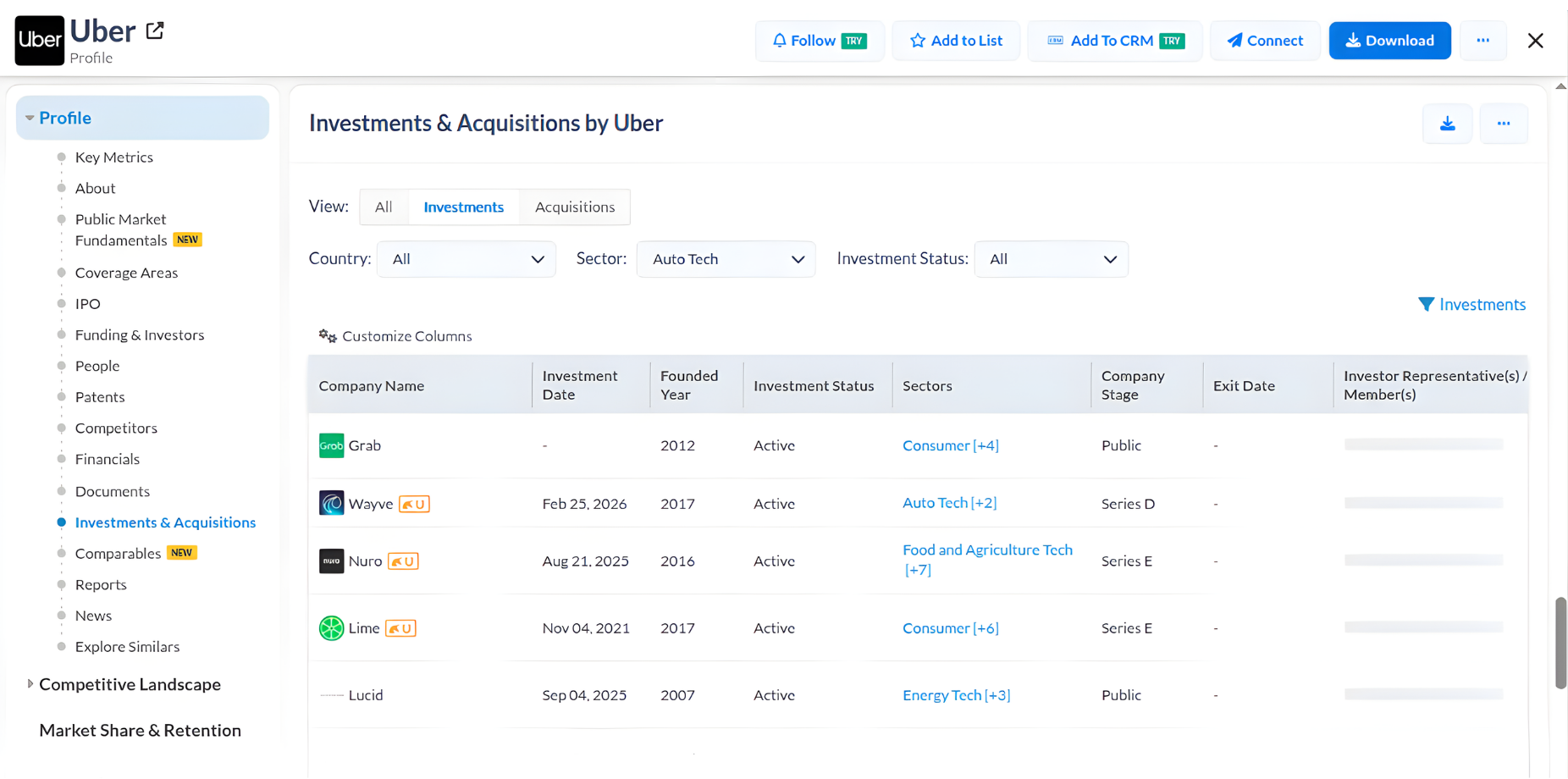Click unicorn badge next to Wayve
The height and width of the screenshot is (779, 1568).
tap(414, 504)
